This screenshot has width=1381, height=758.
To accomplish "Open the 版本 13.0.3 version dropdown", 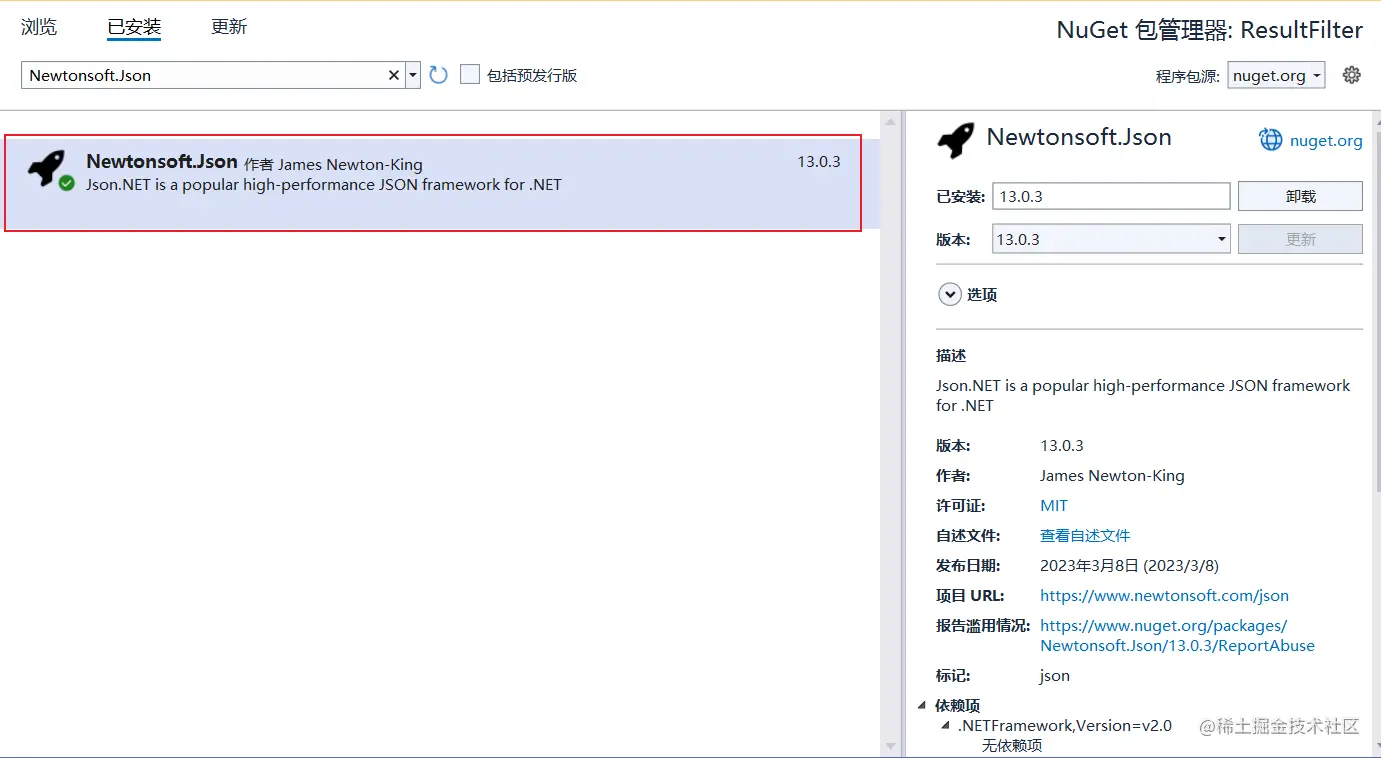I will pyautogui.click(x=1111, y=239).
